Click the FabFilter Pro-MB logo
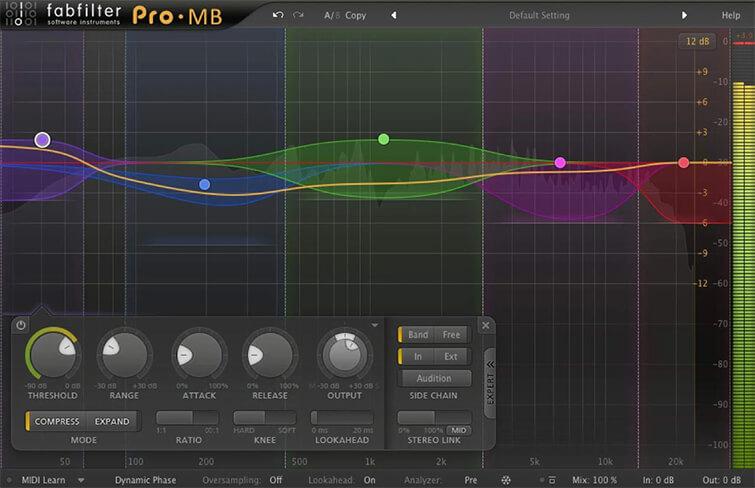 pos(114,14)
